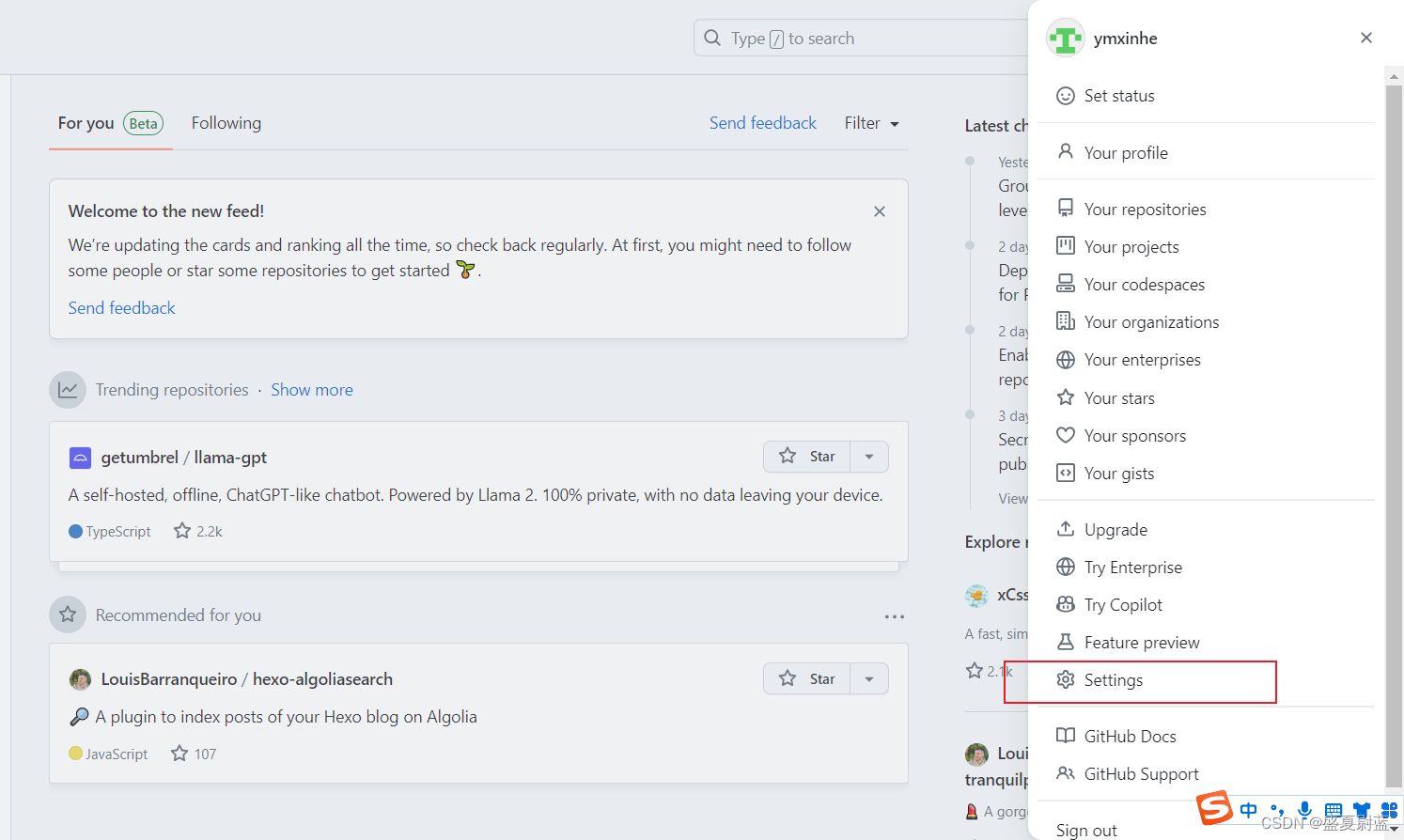Open Your organizations
1404x840 pixels.
1151,321
